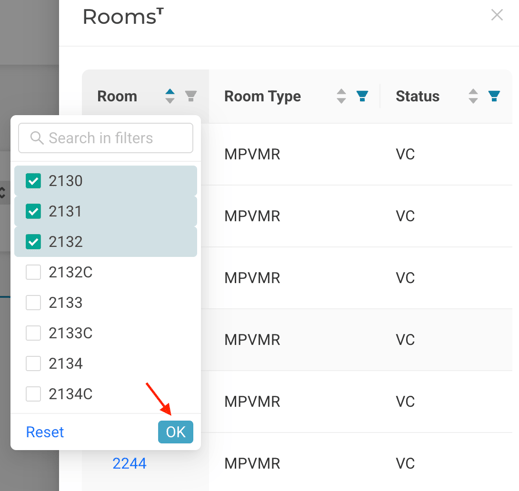519x491 pixels.
Task: Uncheck room 2130 checkbox
Action: [33, 181]
